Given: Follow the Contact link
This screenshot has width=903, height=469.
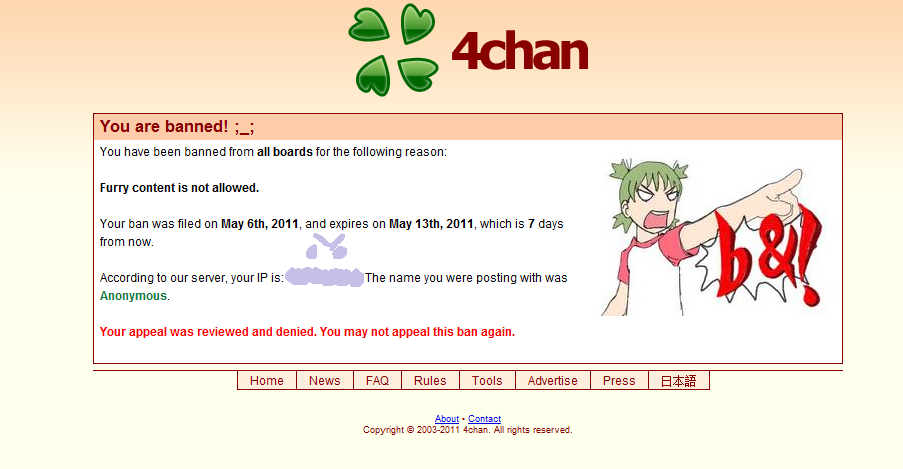Looking at the screenshot, I should tap(484, 419).
